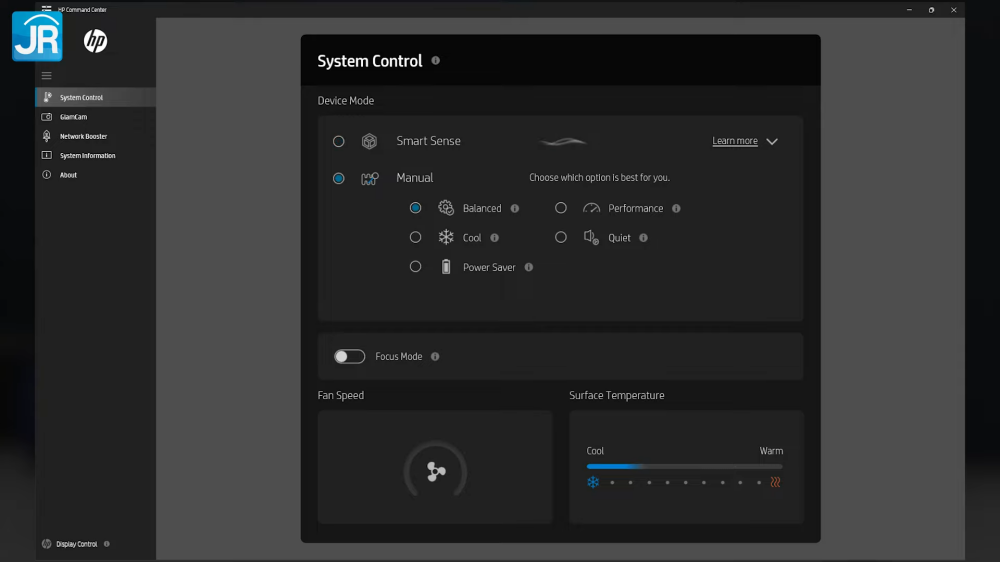Select the Smart Sense radio button
Screen dimensions: 1000x562
click(339, 142)
